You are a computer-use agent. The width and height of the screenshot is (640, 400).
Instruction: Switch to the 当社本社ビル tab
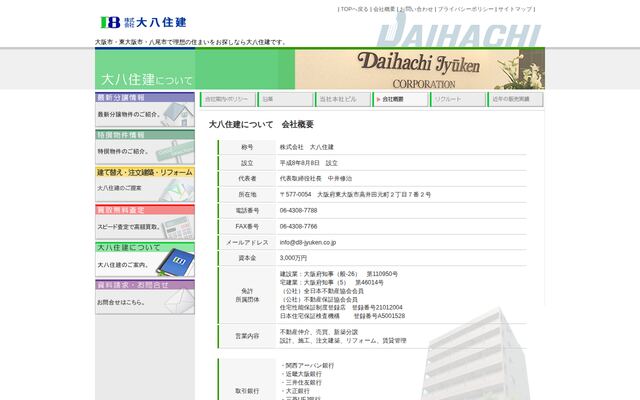click(x=343, y=99)
